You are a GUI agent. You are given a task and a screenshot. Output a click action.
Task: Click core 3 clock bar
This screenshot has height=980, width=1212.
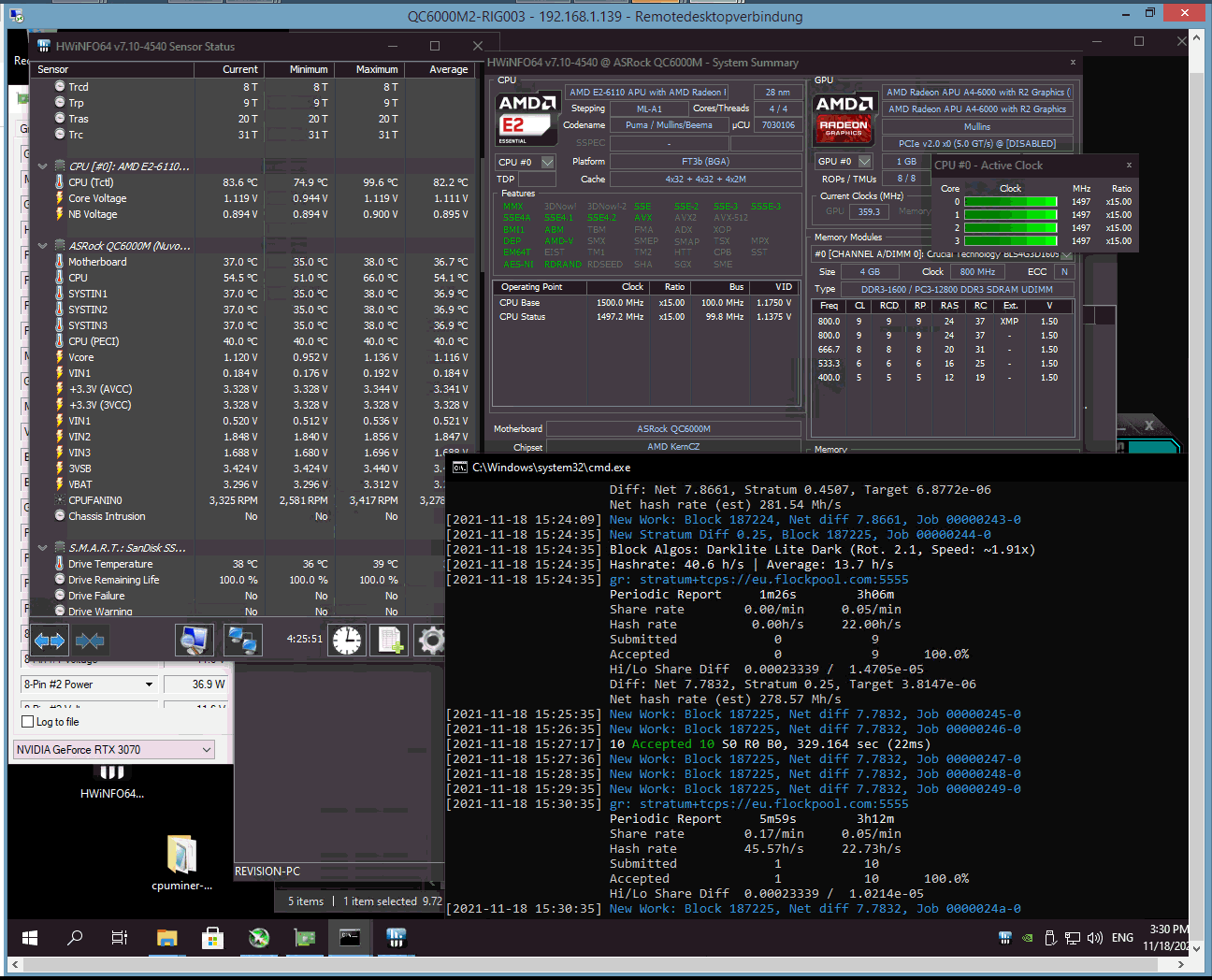(x=1011, y=241)
